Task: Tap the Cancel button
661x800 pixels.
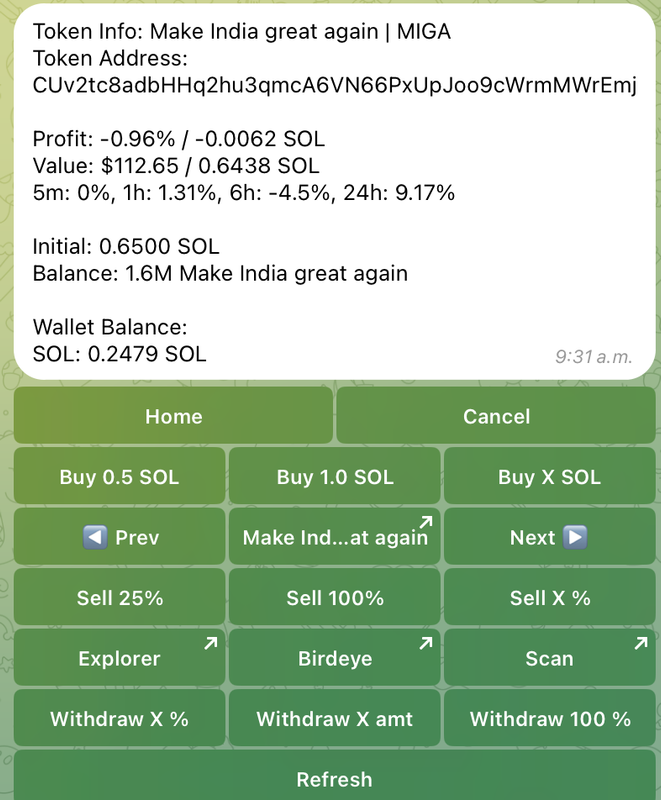Action: coord(496,415)
